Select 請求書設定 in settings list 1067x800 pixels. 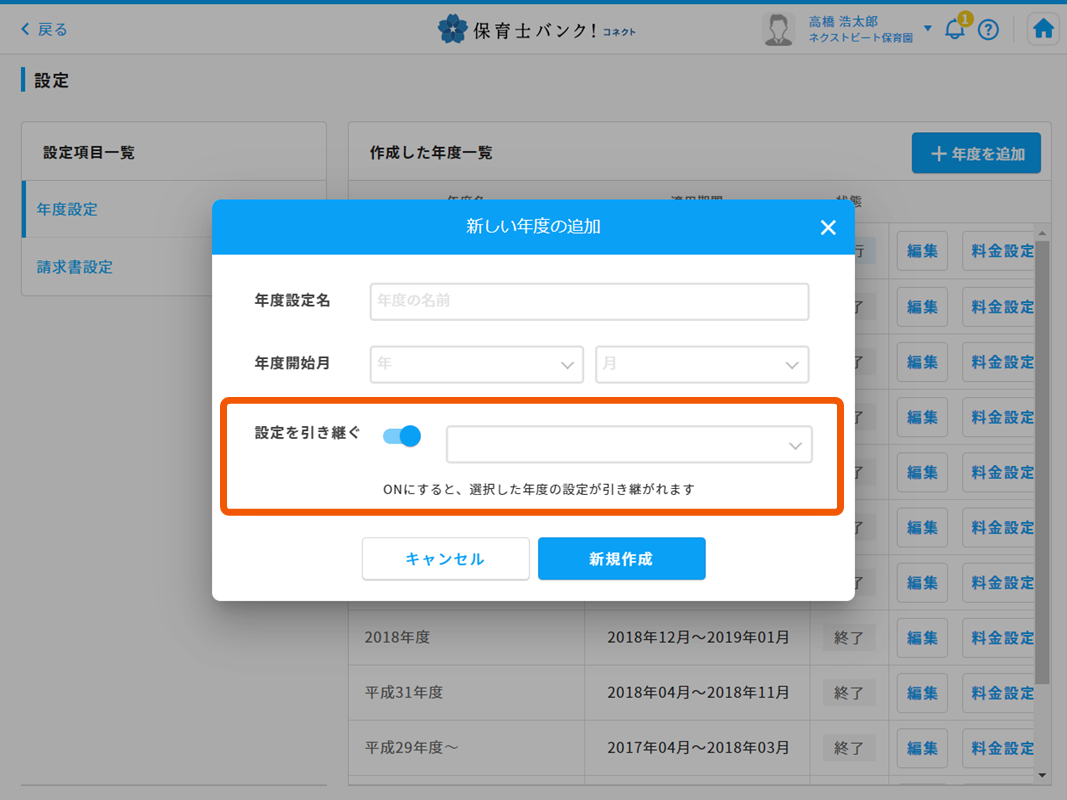coord(75,267)
